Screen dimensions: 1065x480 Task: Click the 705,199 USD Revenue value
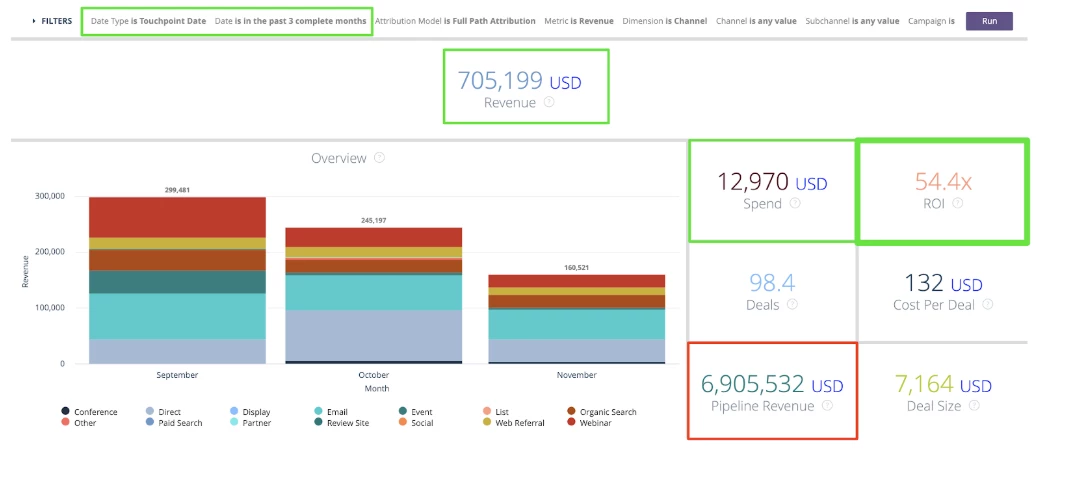520,81
